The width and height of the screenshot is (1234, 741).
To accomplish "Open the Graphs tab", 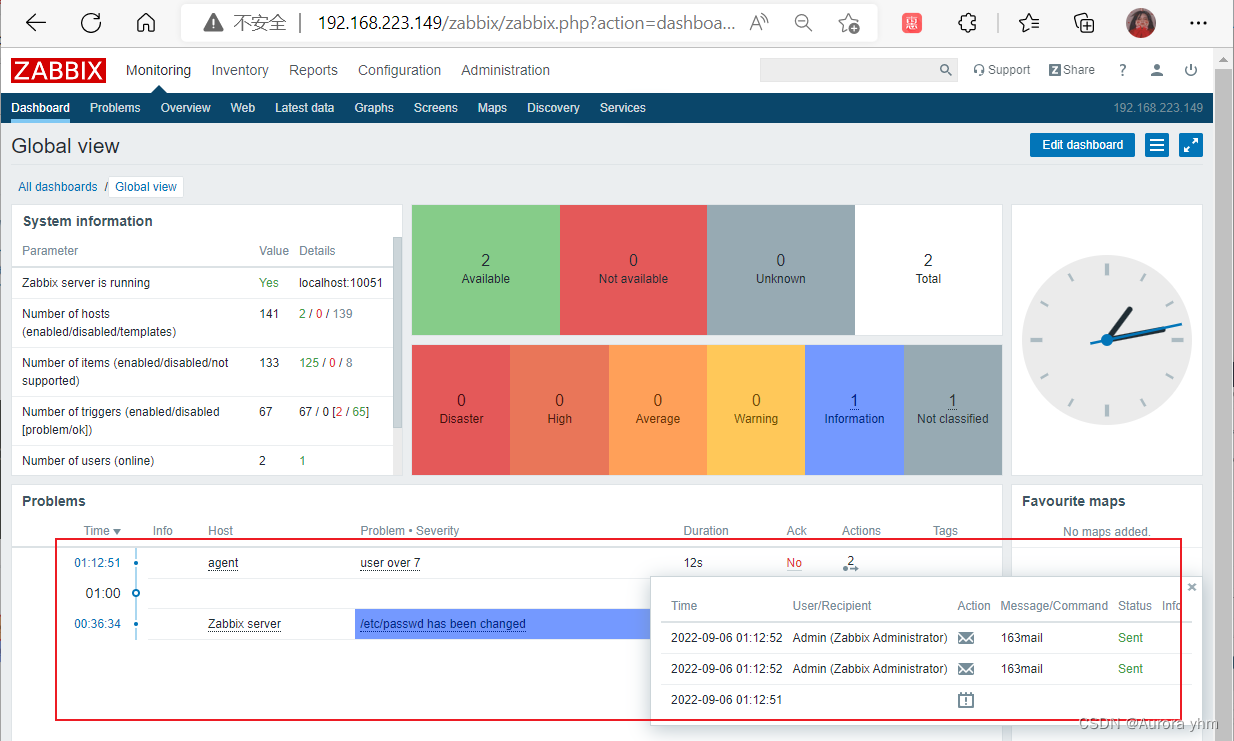I will 374,108.
